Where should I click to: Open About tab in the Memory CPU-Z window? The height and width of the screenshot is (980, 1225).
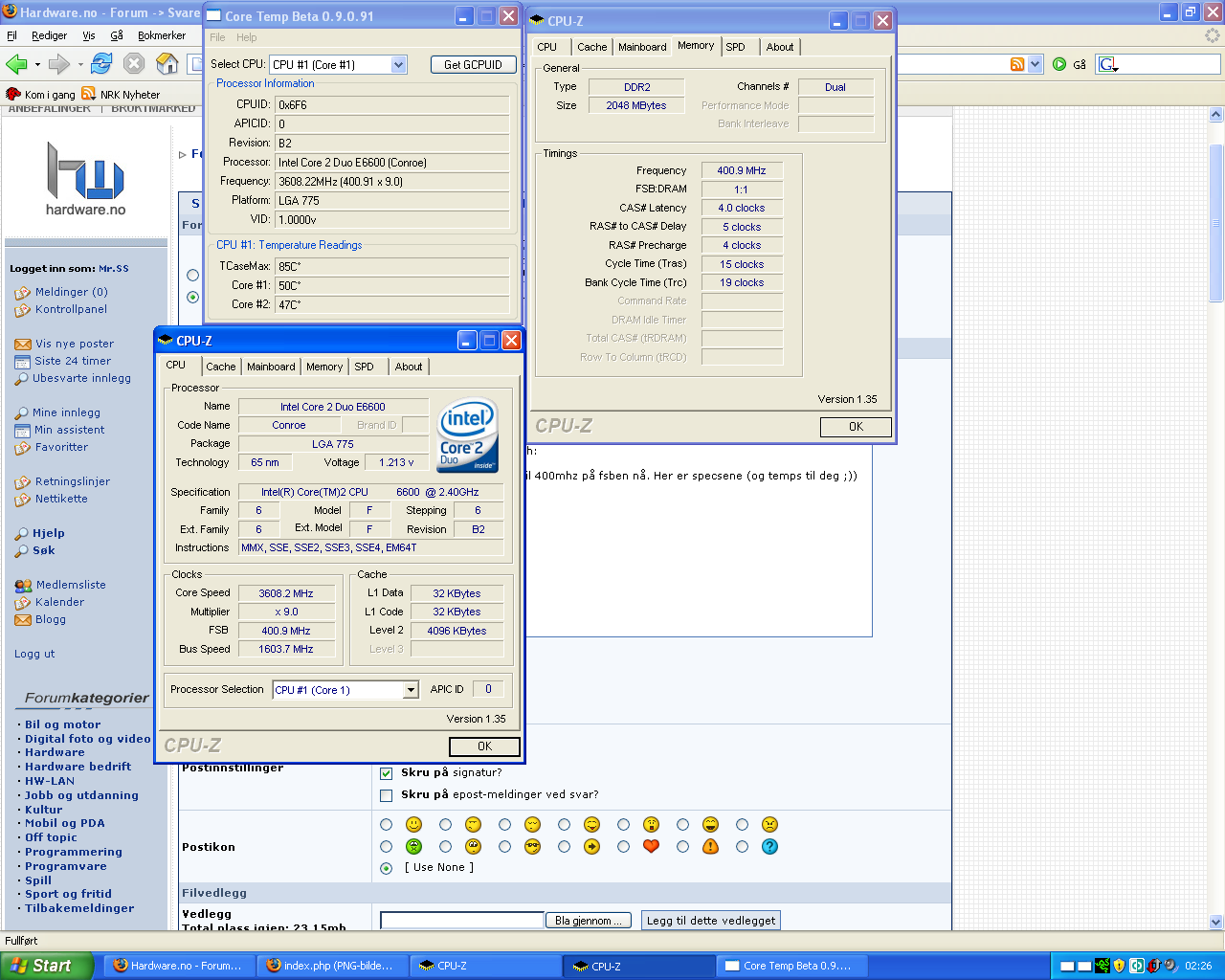point(780,47)
